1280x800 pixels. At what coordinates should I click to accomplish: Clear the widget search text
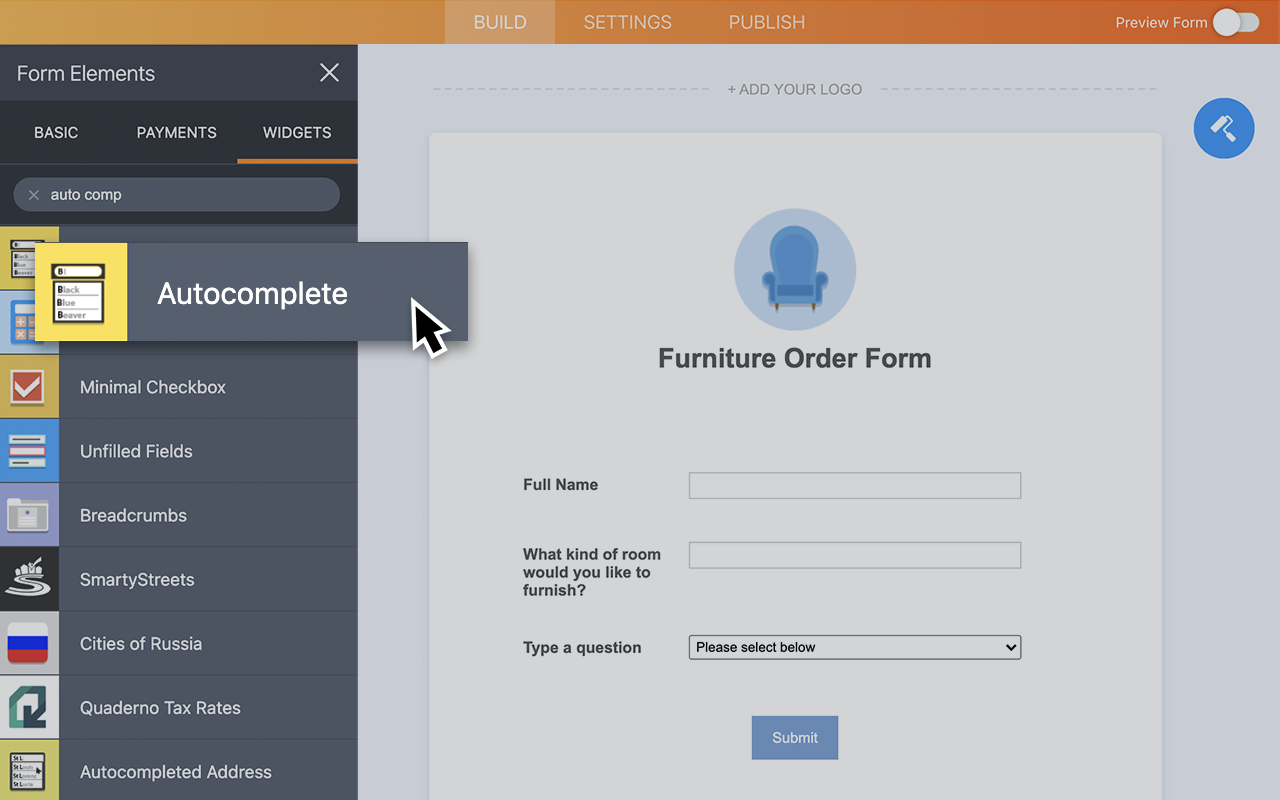pos(34,195)
